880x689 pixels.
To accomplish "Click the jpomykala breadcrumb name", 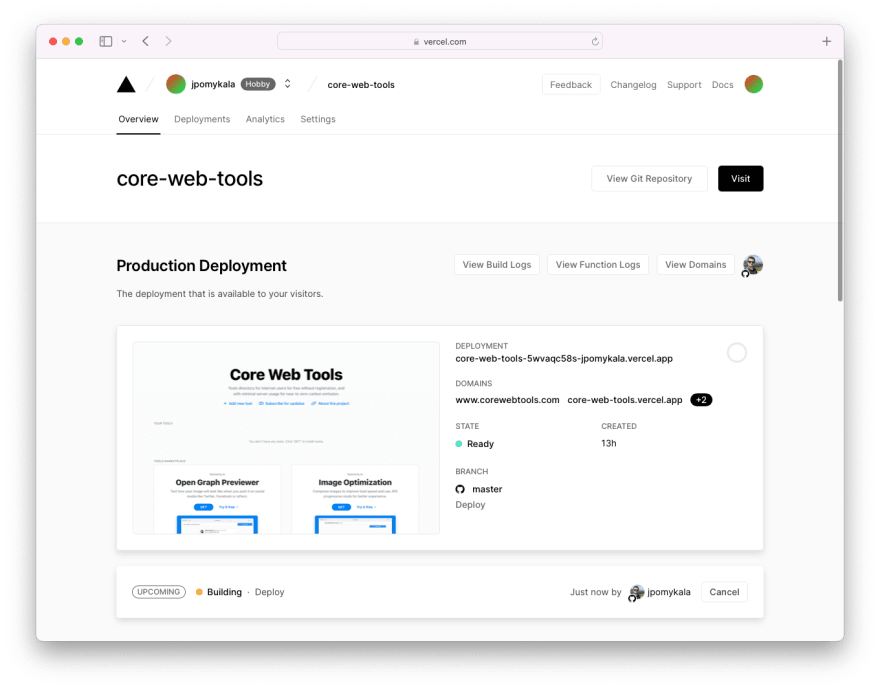I will tap(213, 84).
